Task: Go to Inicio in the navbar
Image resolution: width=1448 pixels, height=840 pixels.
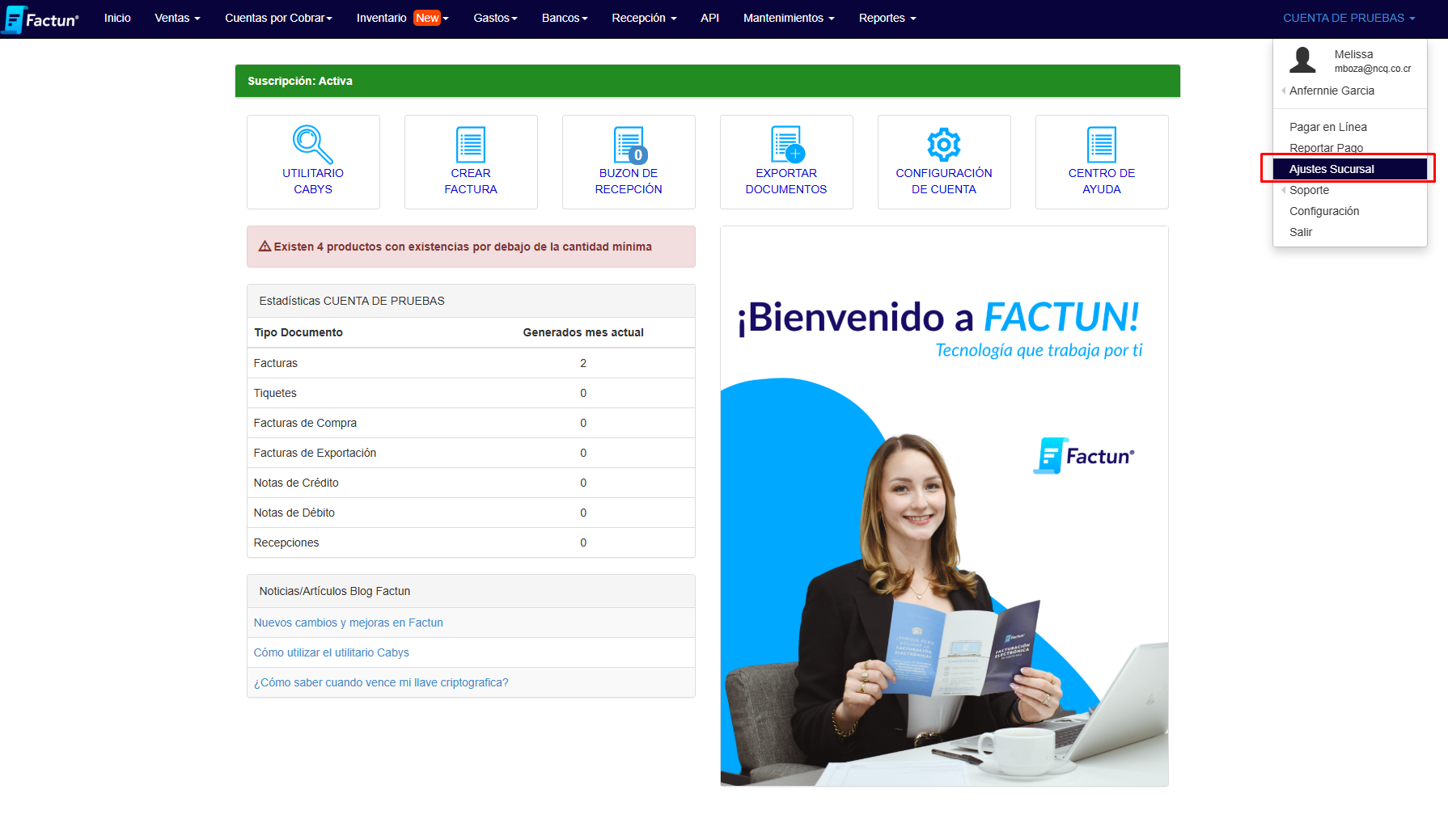Action: [117, 18]
